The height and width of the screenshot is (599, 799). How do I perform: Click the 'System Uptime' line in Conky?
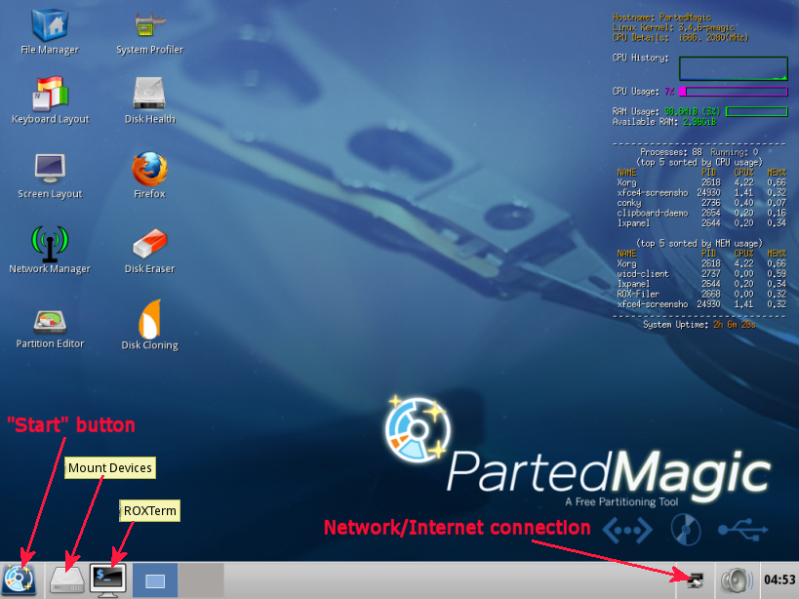tap(699, 324)
